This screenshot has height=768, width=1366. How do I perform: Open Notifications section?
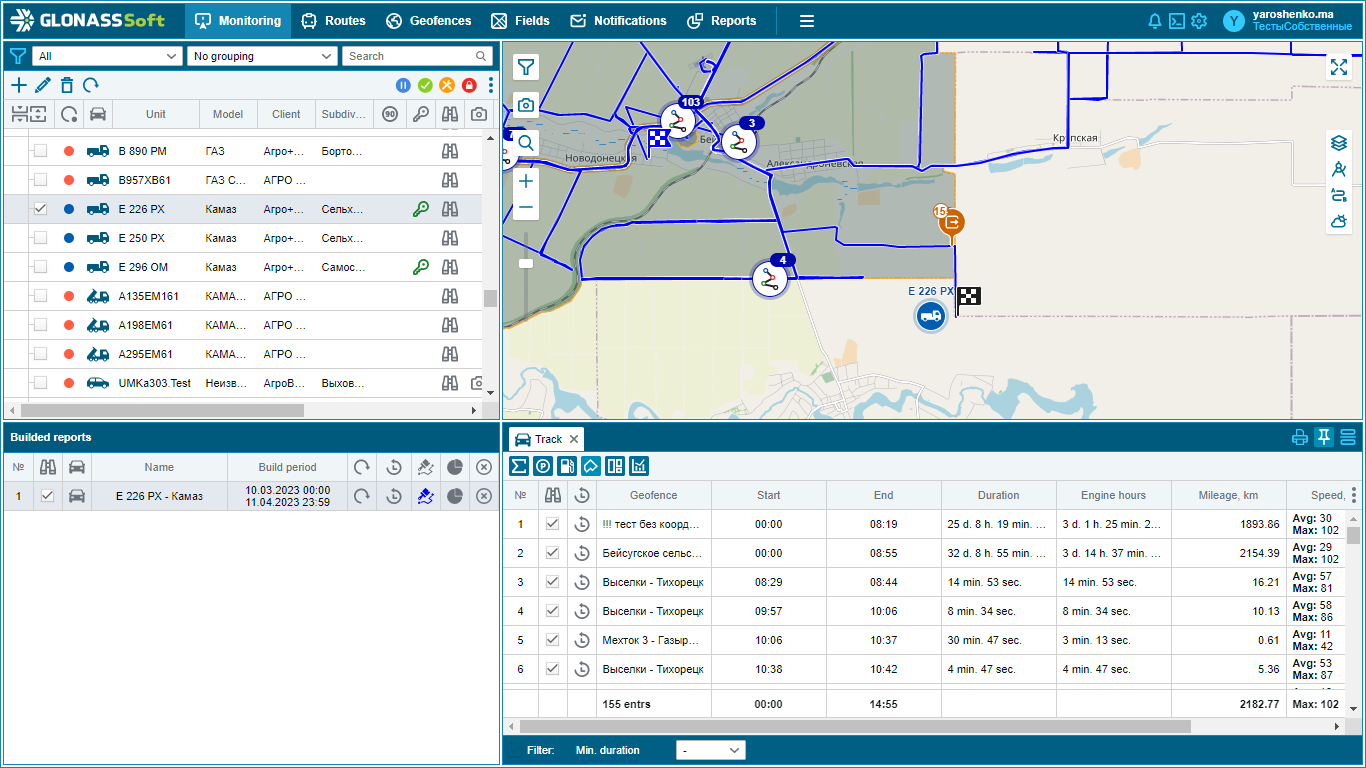(618, 21)
